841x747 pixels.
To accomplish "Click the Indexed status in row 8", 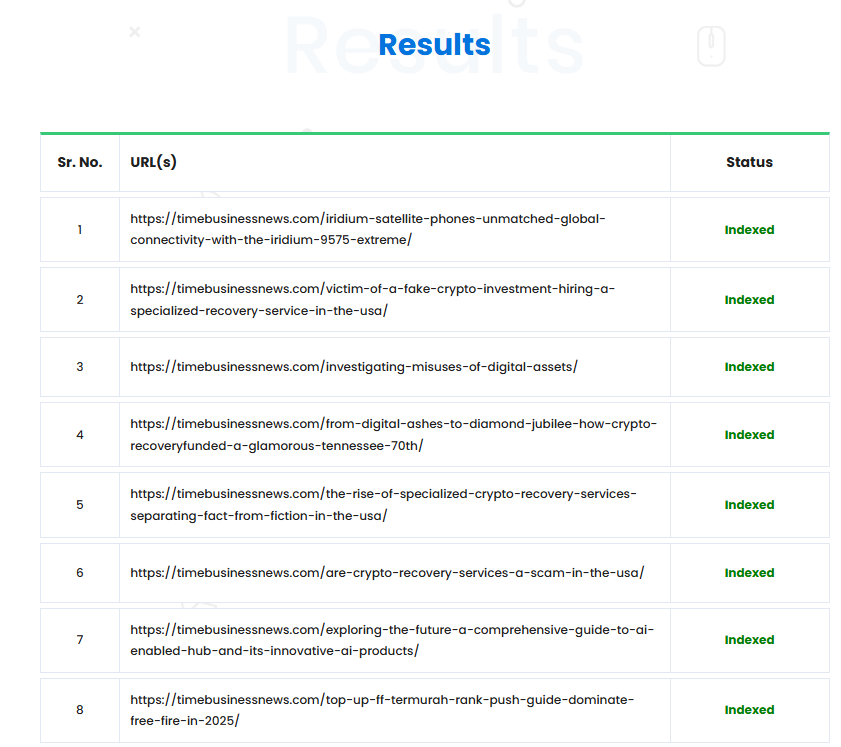I will [x=749, y=710].
